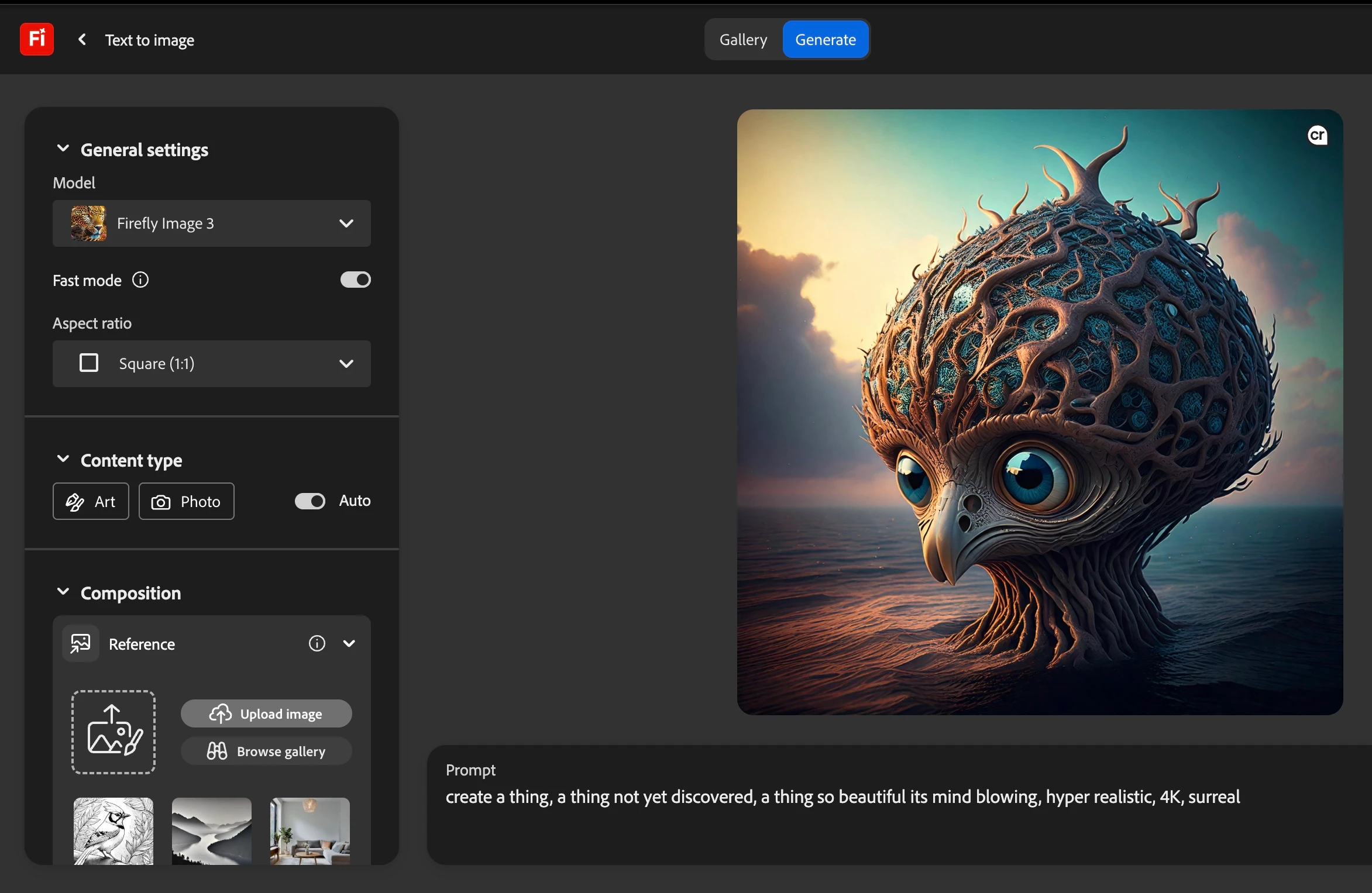Open the Fast mode info icon
This screenshot has height=893, width=1372.
(x=140, y=280)
